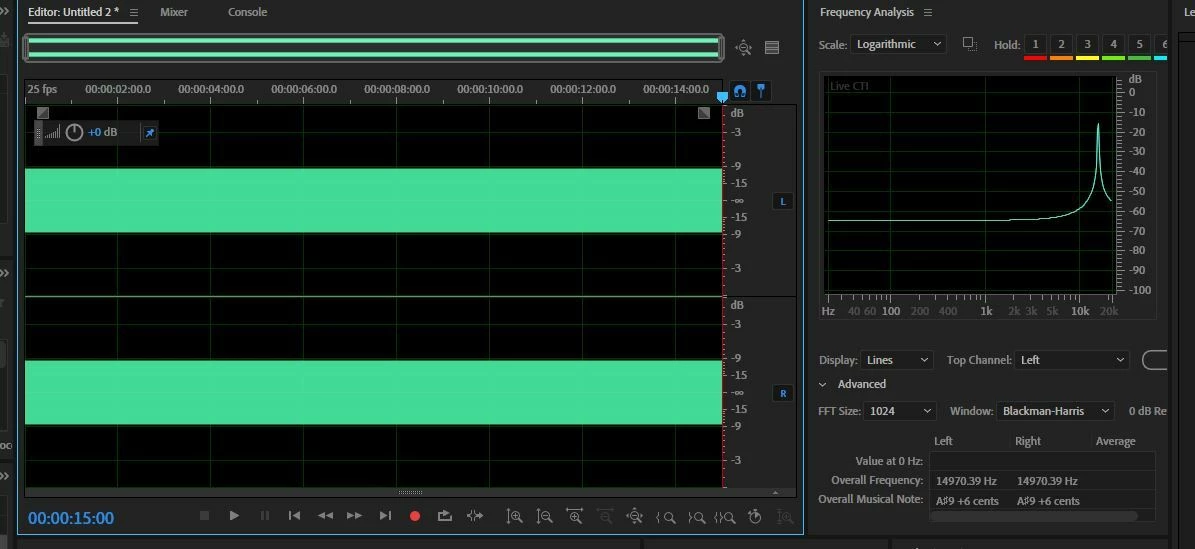Screen dimensions: 1195x549
Task: Toggle the Skip Selection icon
Action: 475,516
